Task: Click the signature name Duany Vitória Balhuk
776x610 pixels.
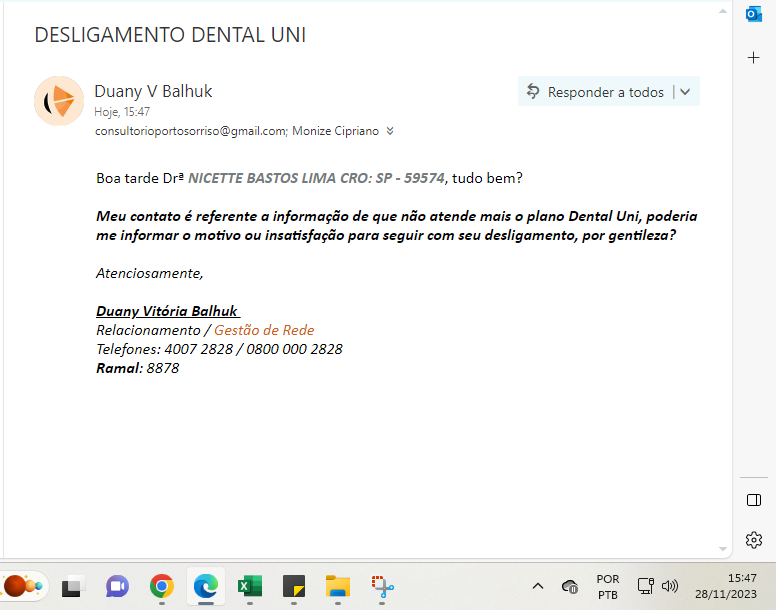Action: 168,311
